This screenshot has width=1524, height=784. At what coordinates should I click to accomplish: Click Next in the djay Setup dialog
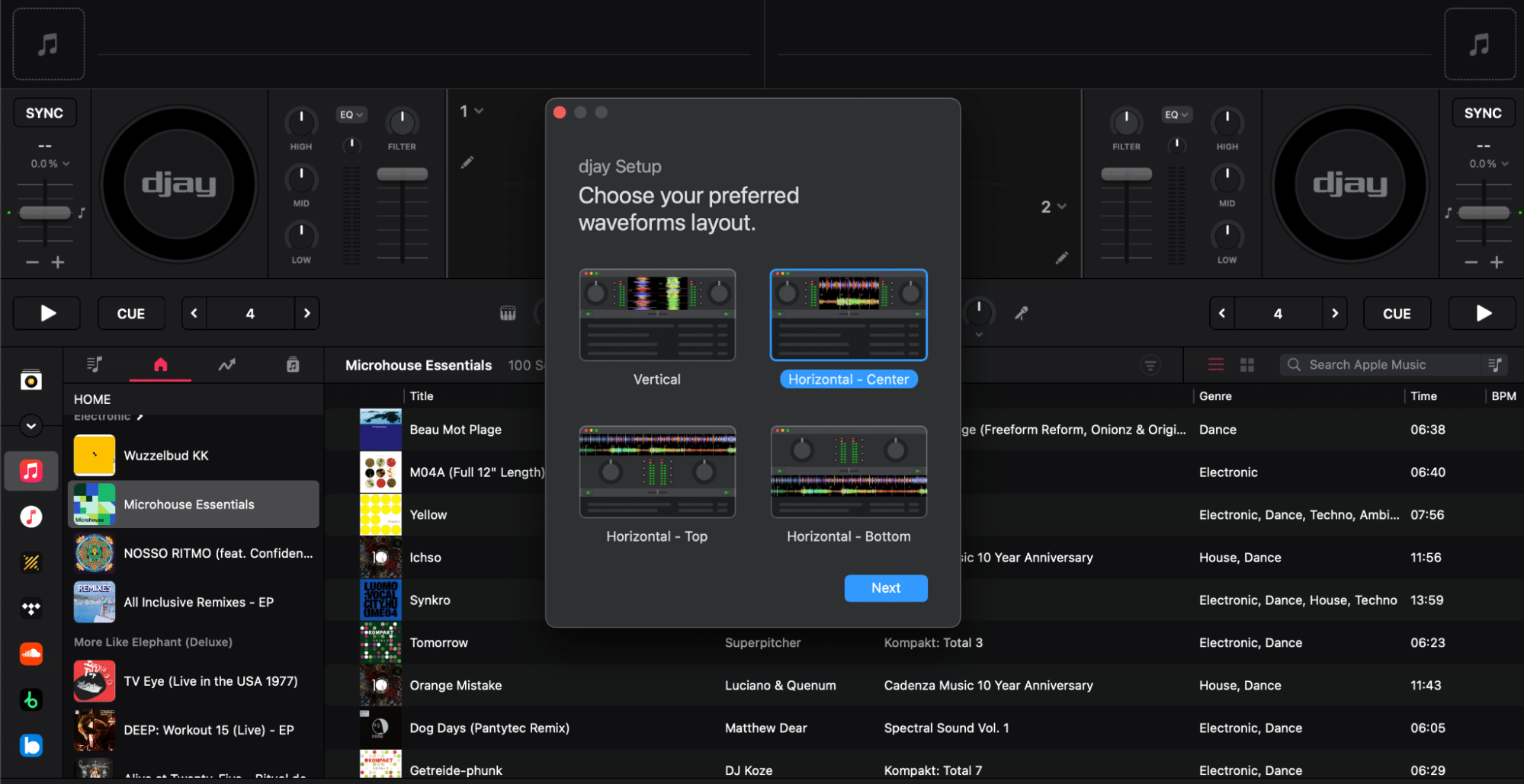885,587
